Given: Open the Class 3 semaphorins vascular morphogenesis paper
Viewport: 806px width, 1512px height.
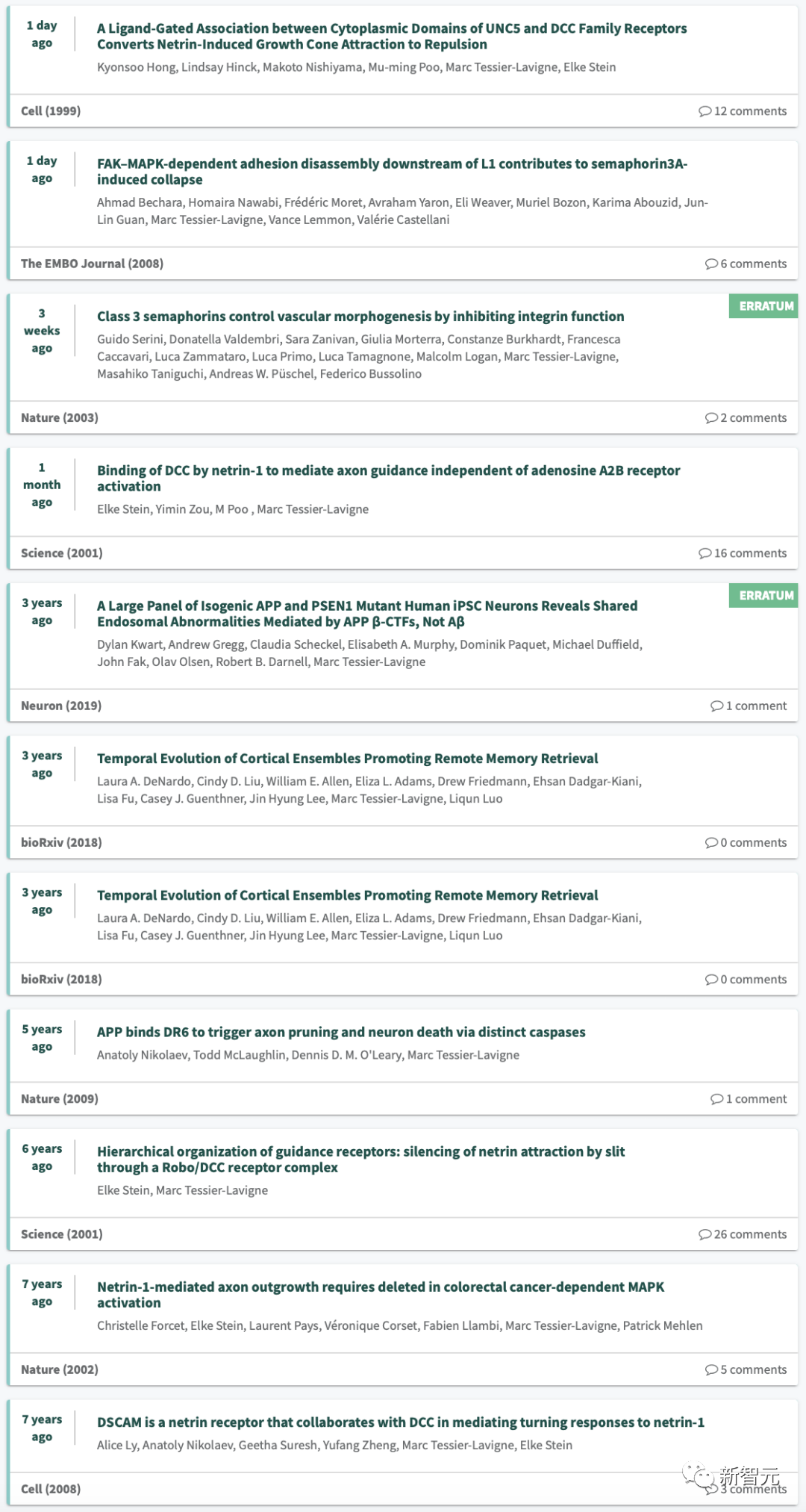Looking at the screenshot, I should click(x=360, y=317).
